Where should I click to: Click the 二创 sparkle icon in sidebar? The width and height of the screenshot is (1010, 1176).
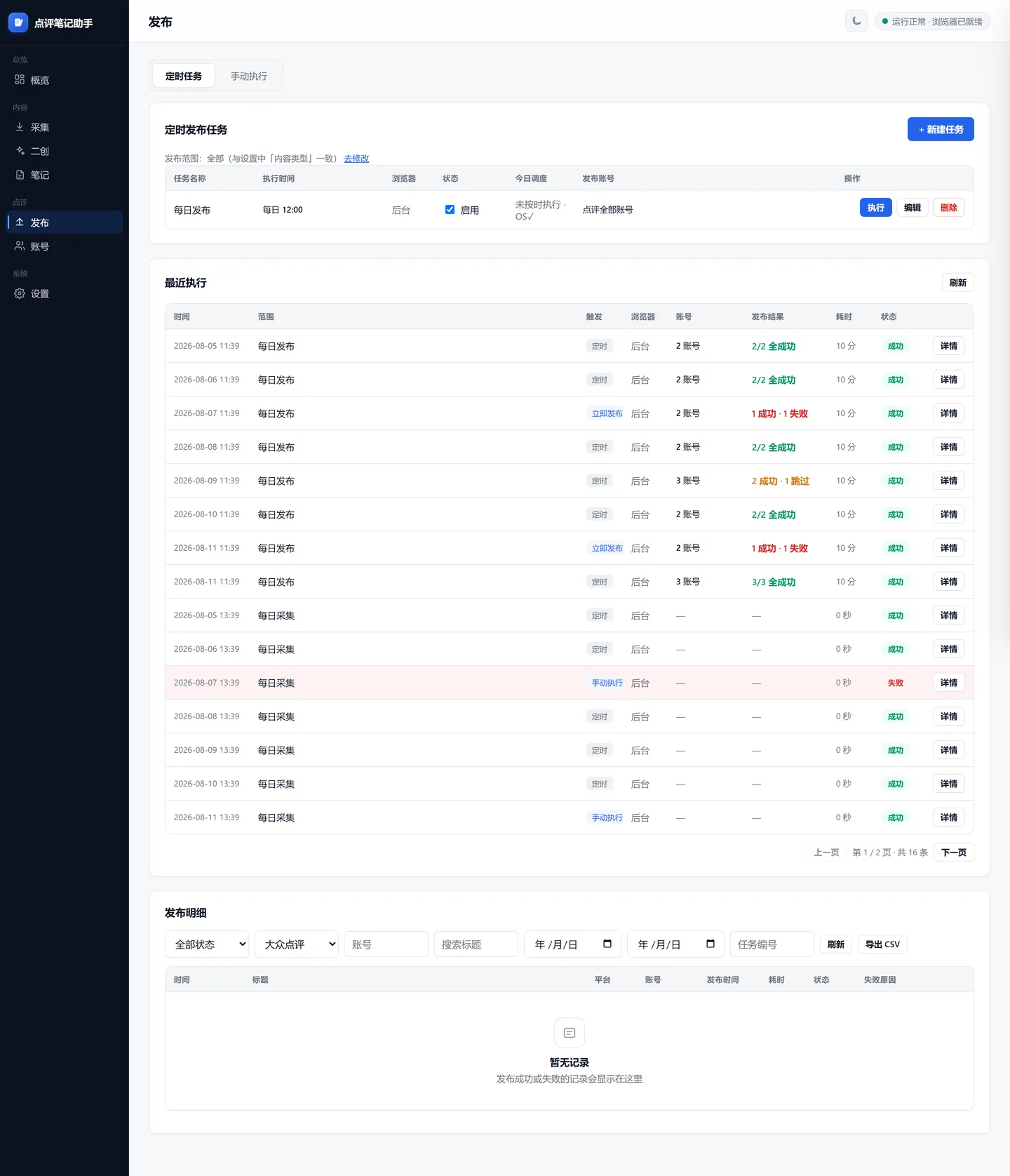(x=20, y=151)
